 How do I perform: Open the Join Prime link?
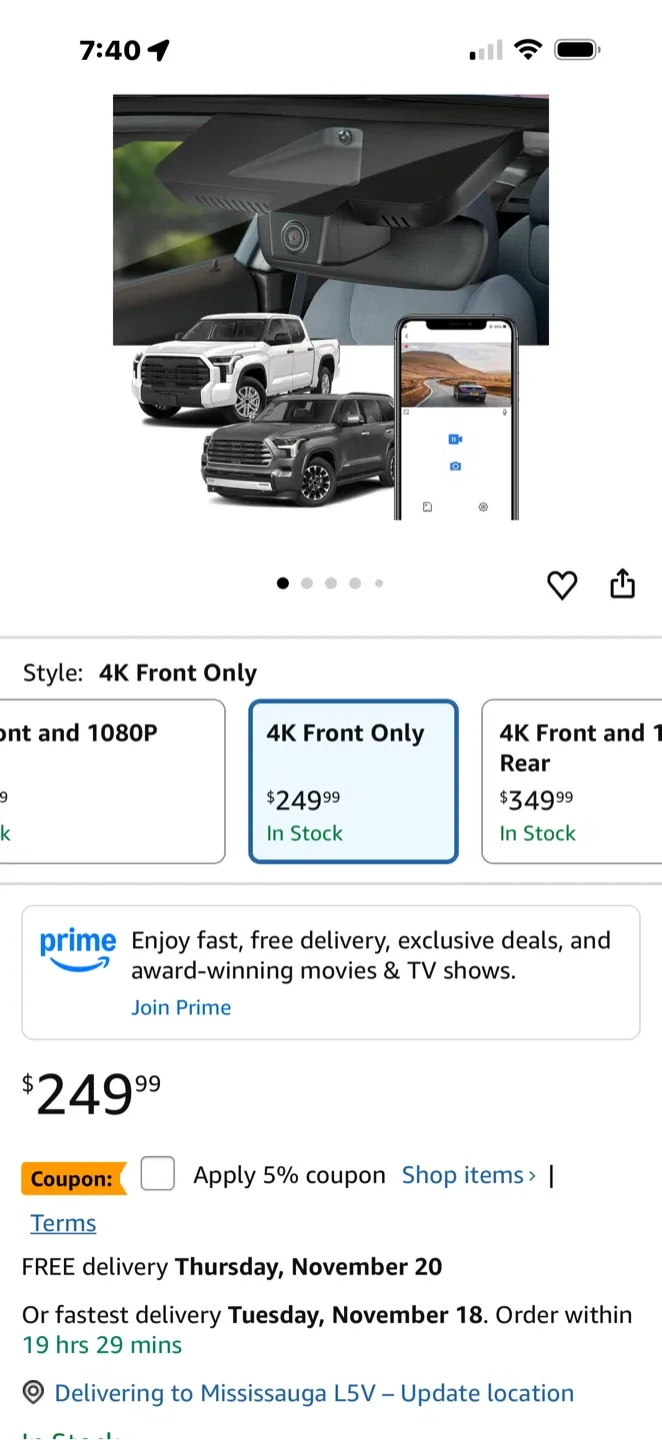pyautogui.click(x=181, y=1007)
